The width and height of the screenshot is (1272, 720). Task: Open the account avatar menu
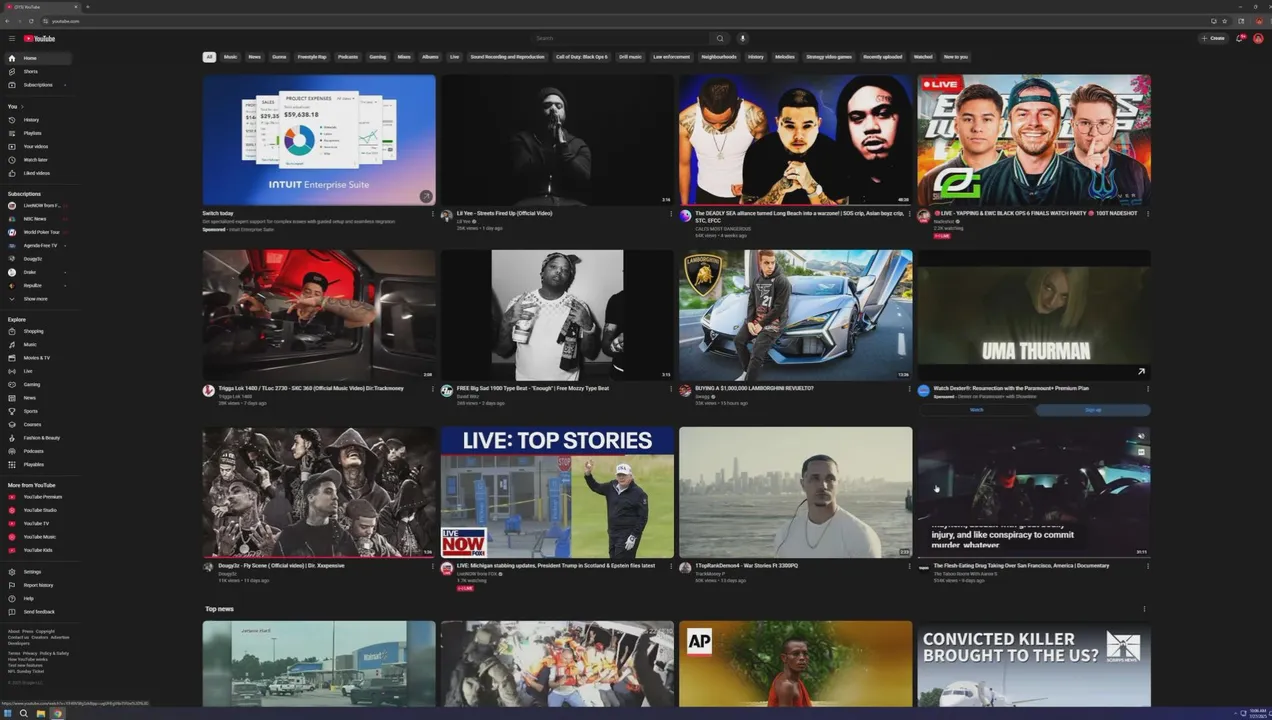[x=1258, y=38]
